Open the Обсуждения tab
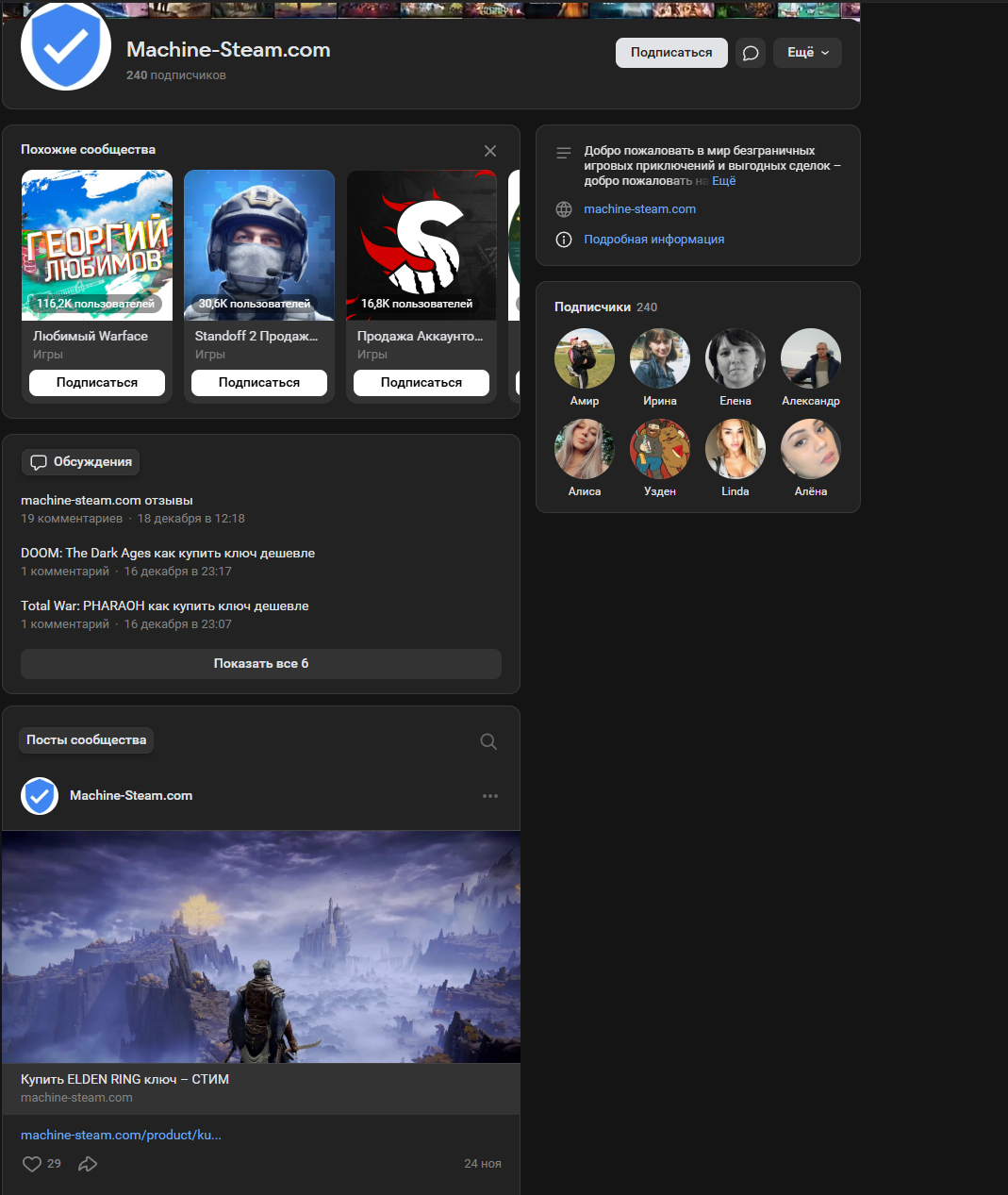Viewport: 1008px width, 1195px height. click(81, 462)
